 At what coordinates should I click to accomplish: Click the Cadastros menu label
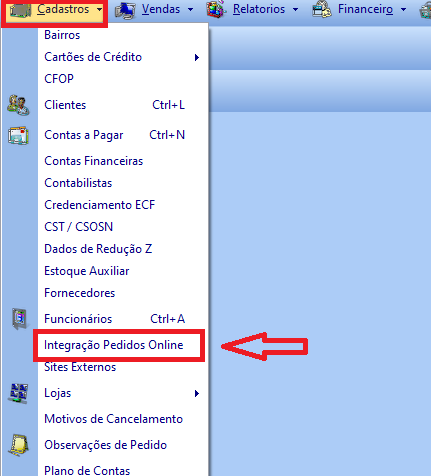click(63, 9)
